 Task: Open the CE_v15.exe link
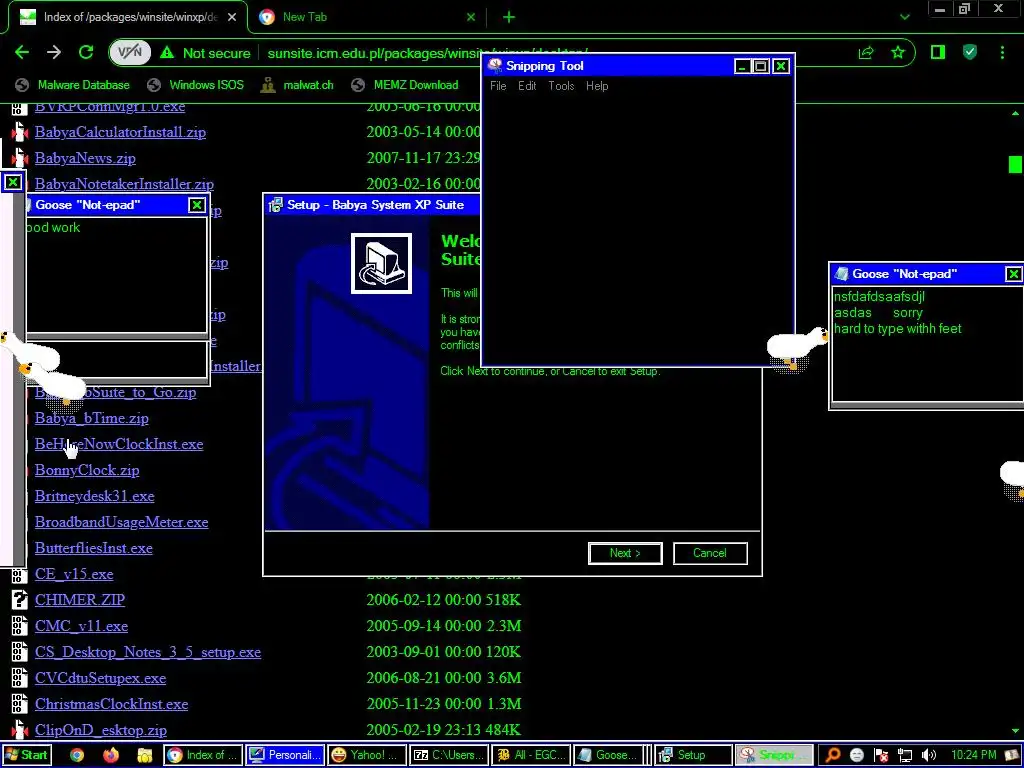pos(74,575)
